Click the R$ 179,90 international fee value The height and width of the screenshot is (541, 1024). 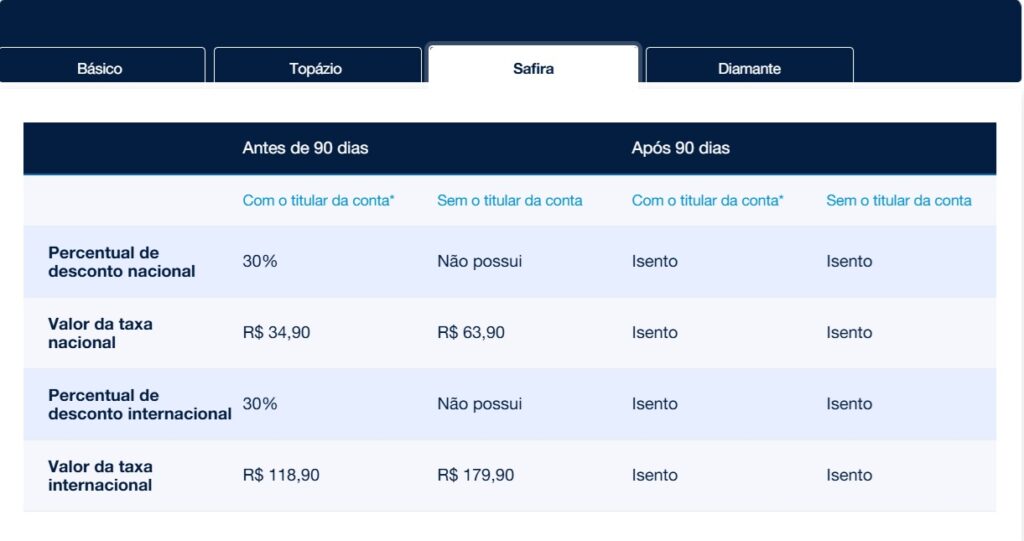475,475
